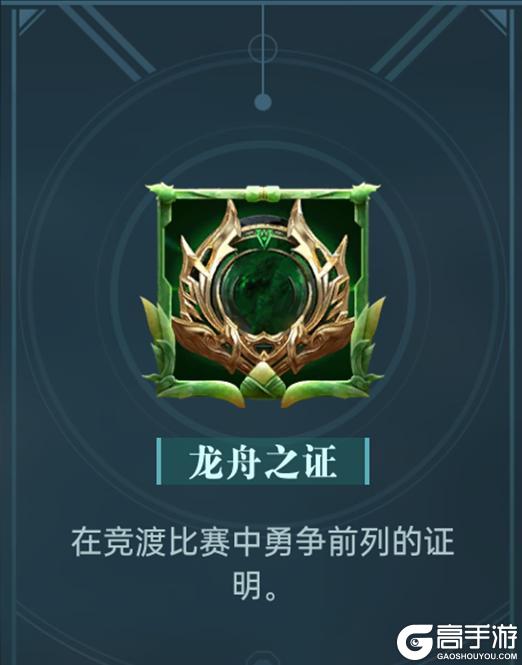This screenshot has width=522, height=665.
Task: Open the GAOSHOUYOU.COM link
Action: click(x=477, y=656)
